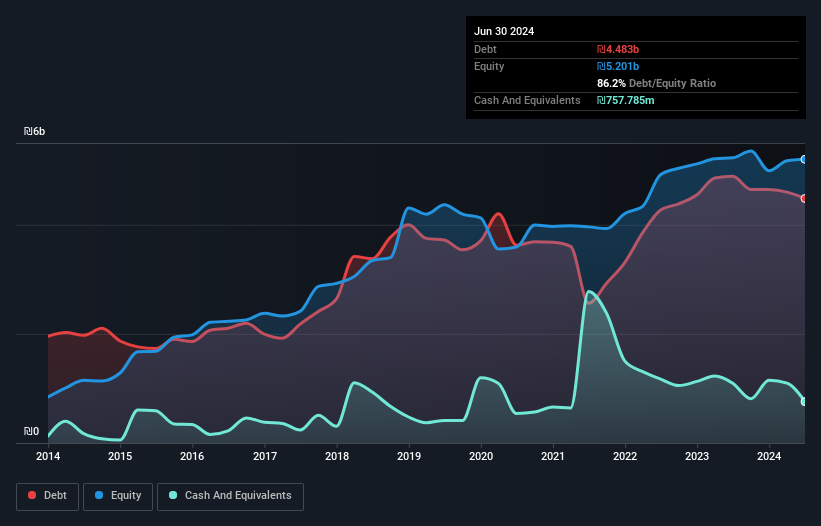Click the 2022 x-axis label
This screenshot has height=526, width=821.
pos(625,456)
